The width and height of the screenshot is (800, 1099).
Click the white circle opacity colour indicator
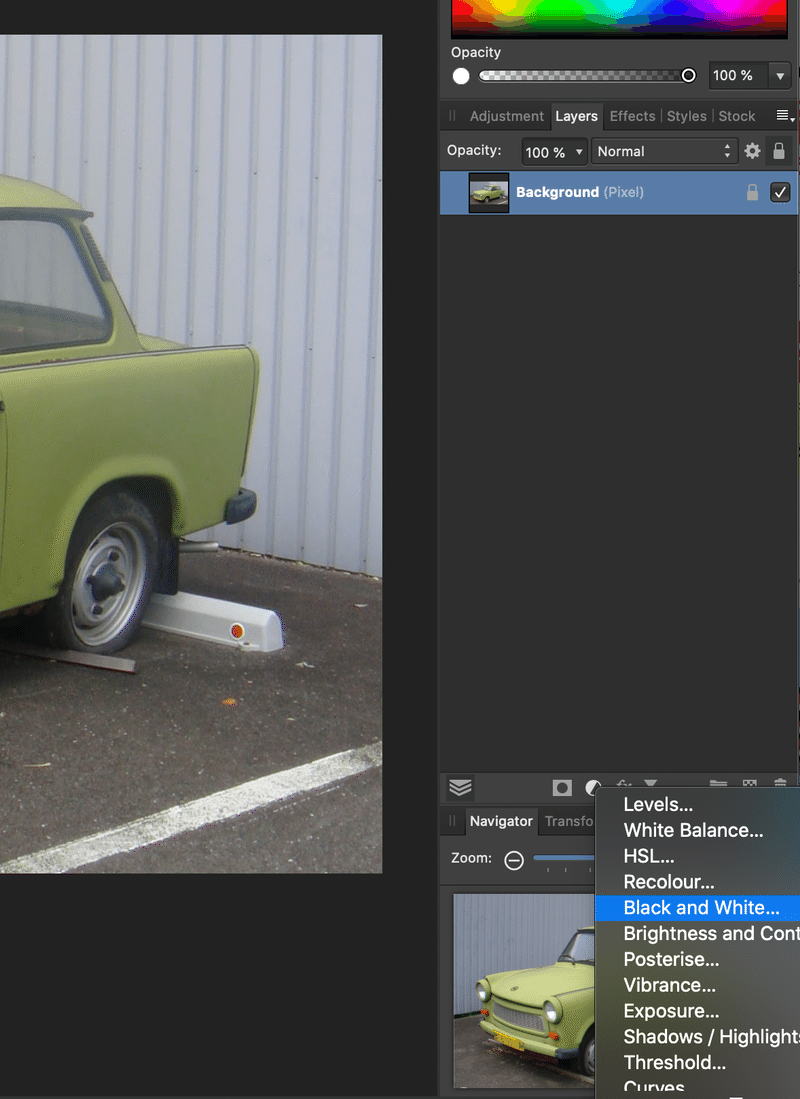click(x=461, y=76)
